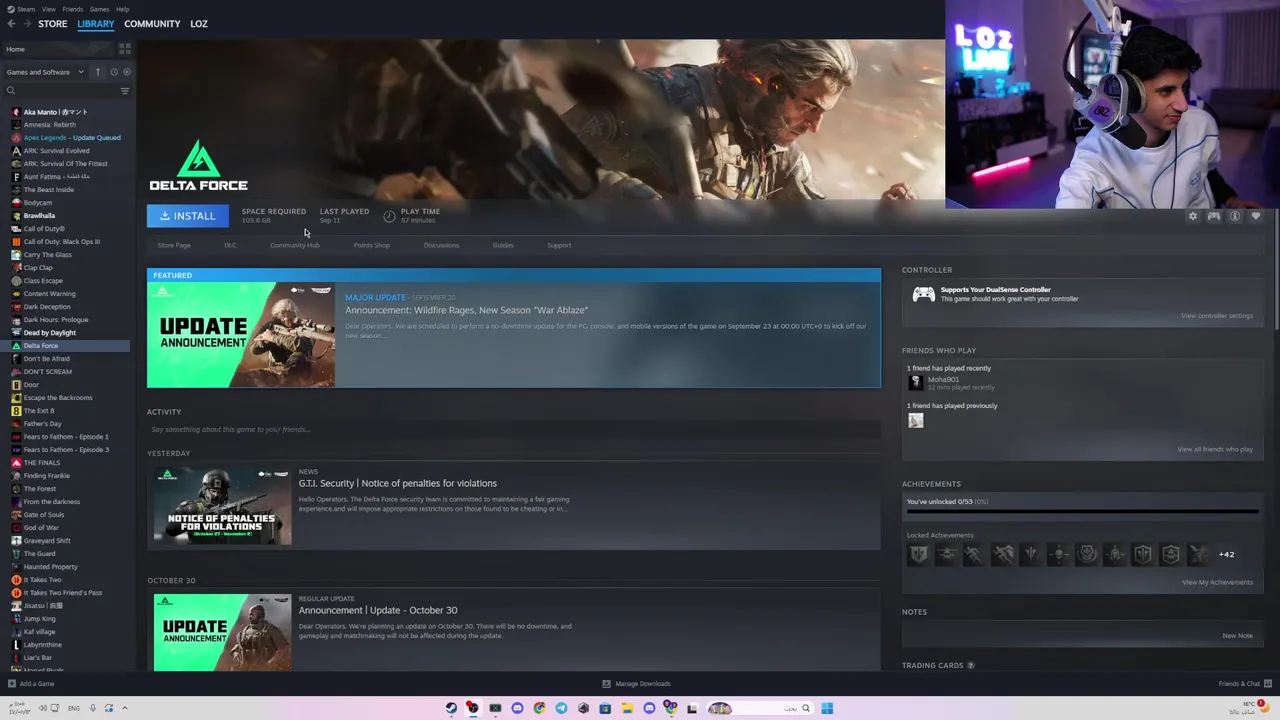Select Apex Legends in the game list
This screenshot has width=1280, height=720.
point(72,138)
